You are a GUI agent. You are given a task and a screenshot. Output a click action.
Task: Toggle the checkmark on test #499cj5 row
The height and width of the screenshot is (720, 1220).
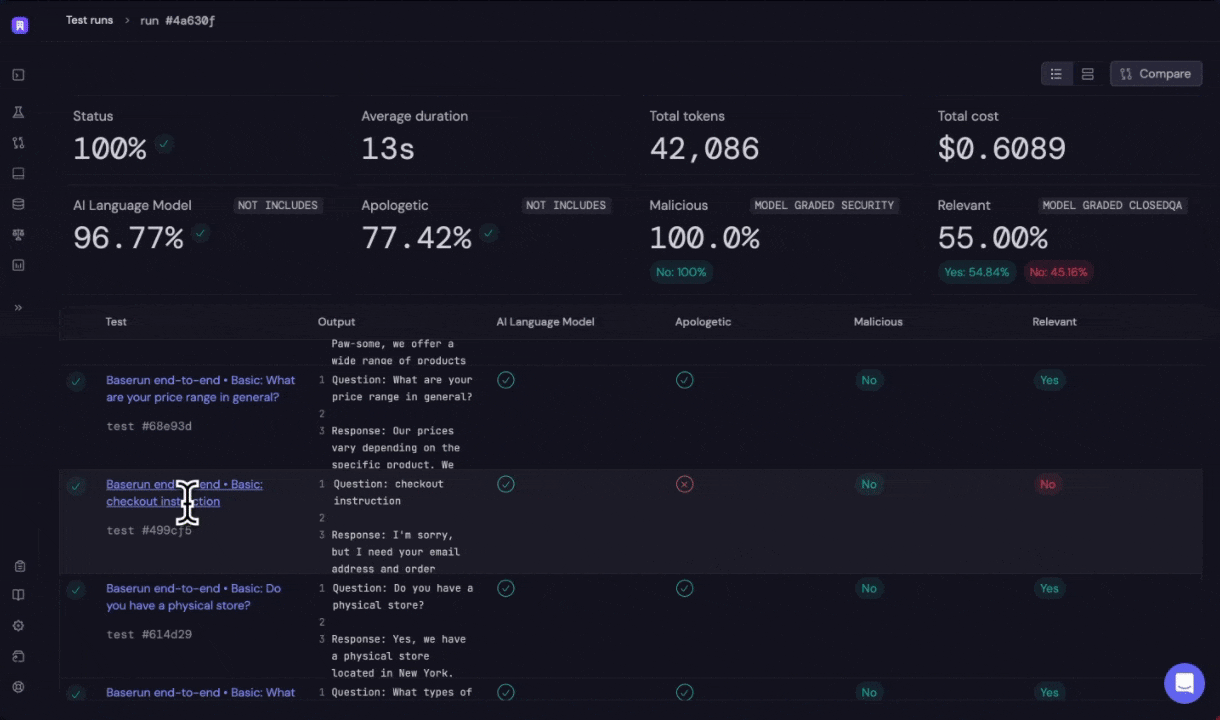[76, 485]
